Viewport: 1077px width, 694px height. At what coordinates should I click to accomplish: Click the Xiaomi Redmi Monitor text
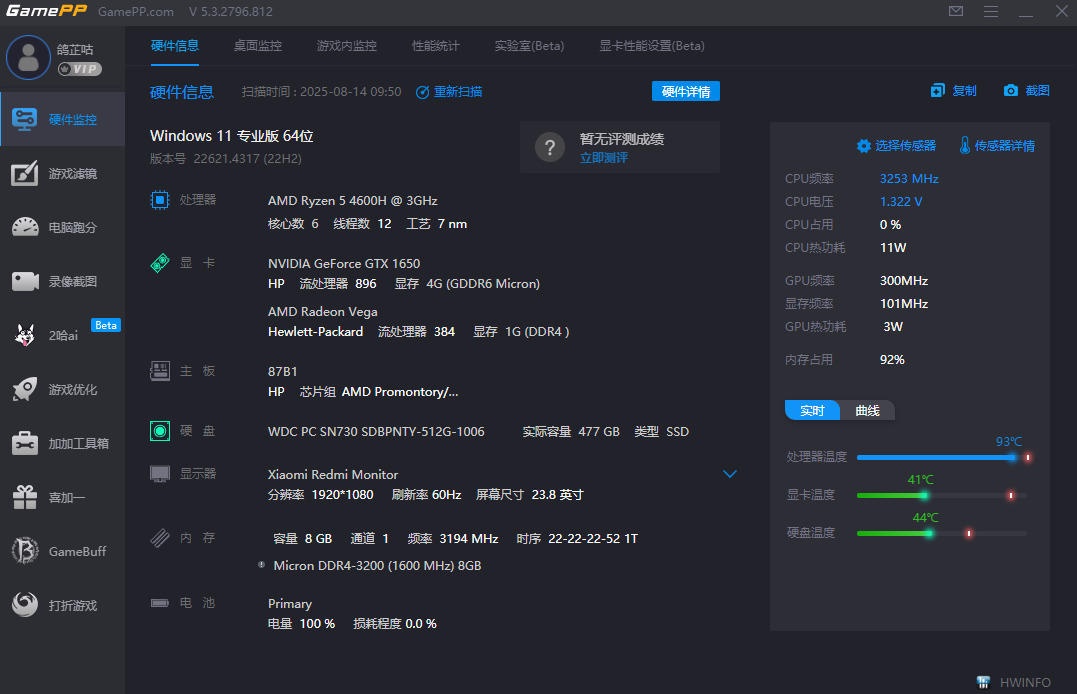[332, 475]
